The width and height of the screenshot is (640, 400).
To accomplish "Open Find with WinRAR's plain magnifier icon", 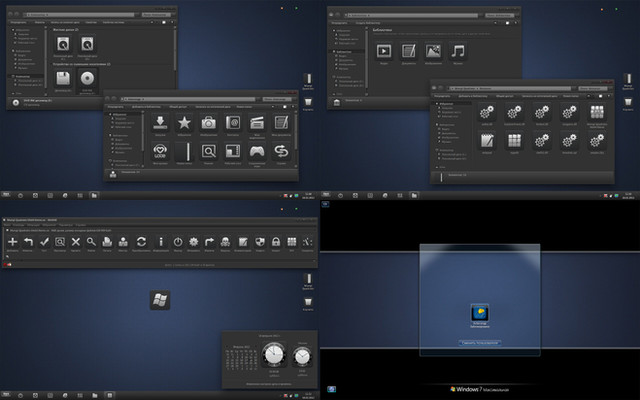I will click(x=91, y=242).
